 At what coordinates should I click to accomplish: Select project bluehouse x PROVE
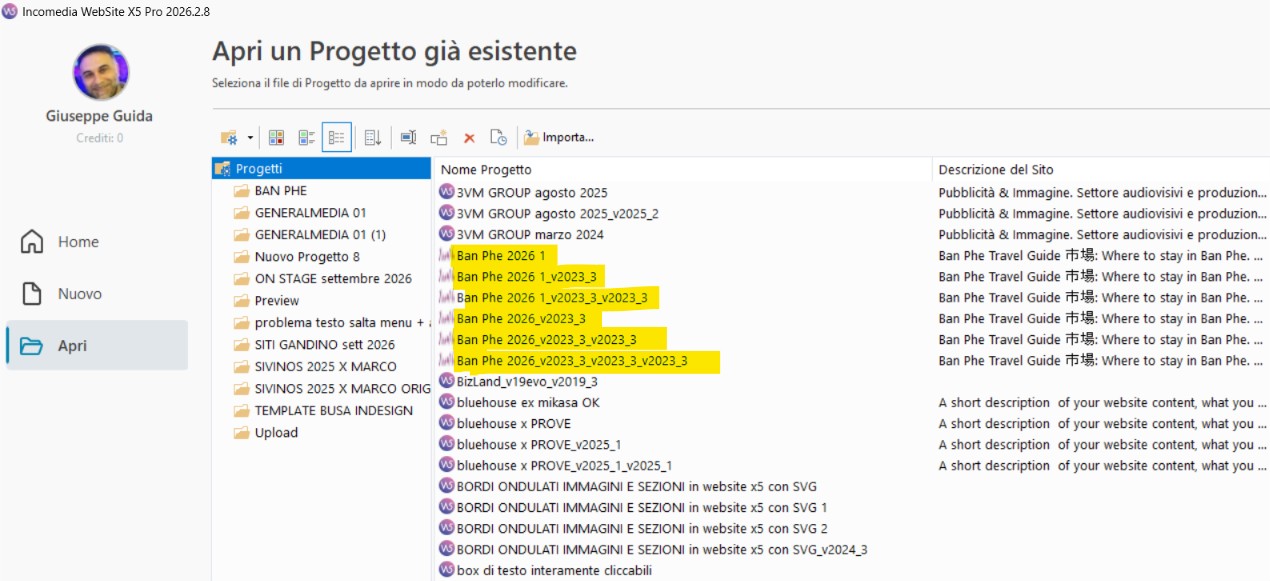pyautogui.click(x=514, y=423)
